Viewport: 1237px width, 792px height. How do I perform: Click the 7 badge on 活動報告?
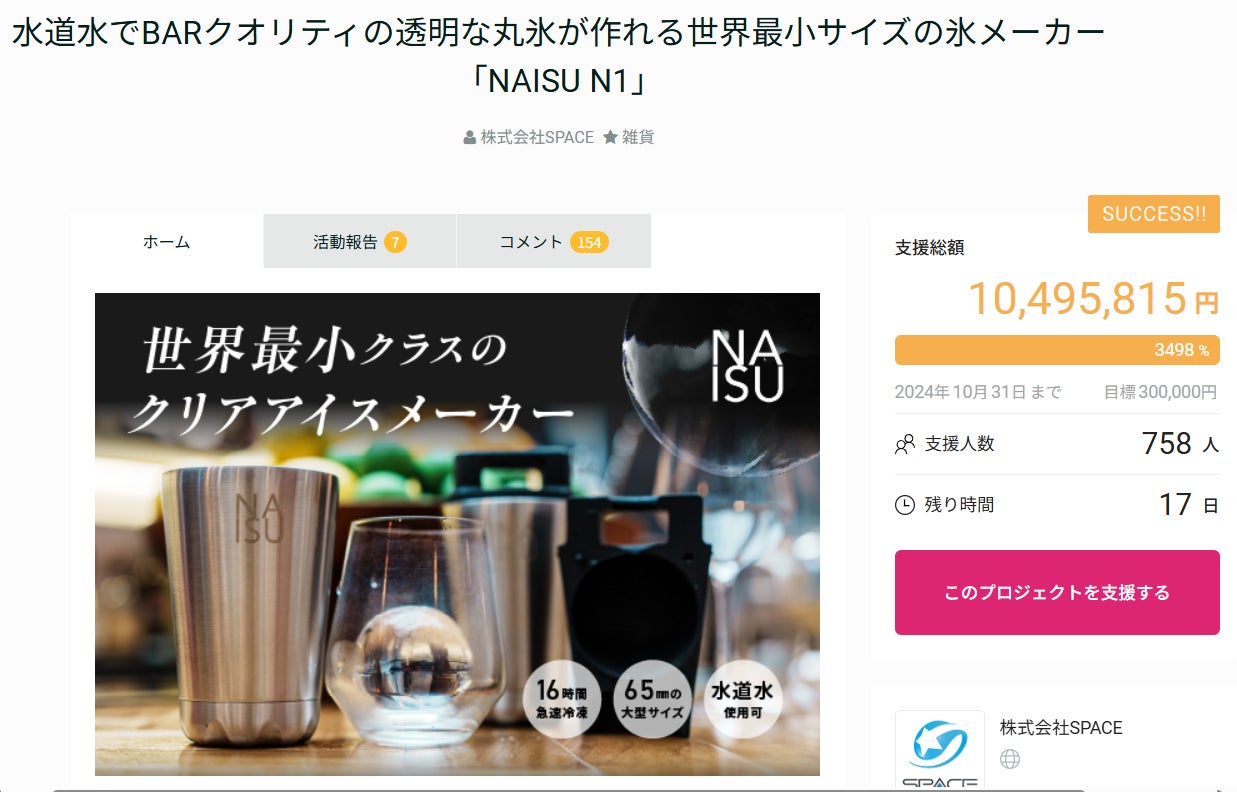(x=395, y=242)
